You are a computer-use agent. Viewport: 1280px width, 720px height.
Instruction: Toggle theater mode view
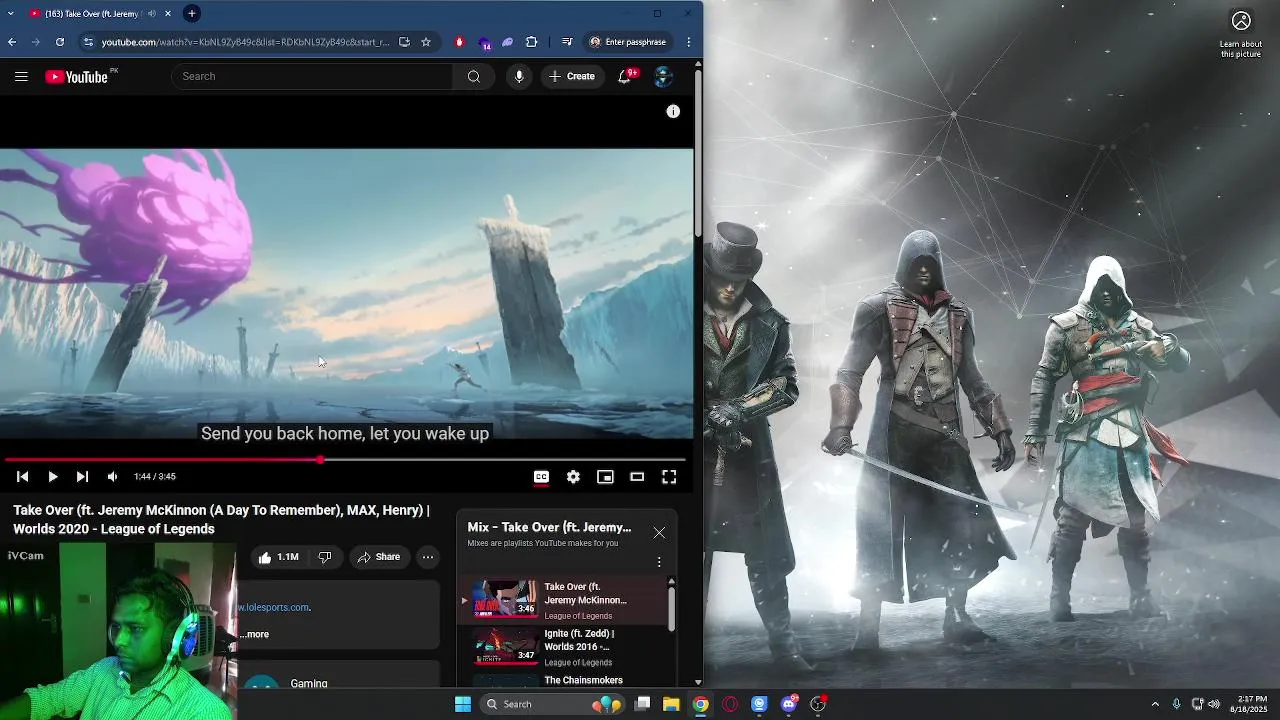point(637,477)
